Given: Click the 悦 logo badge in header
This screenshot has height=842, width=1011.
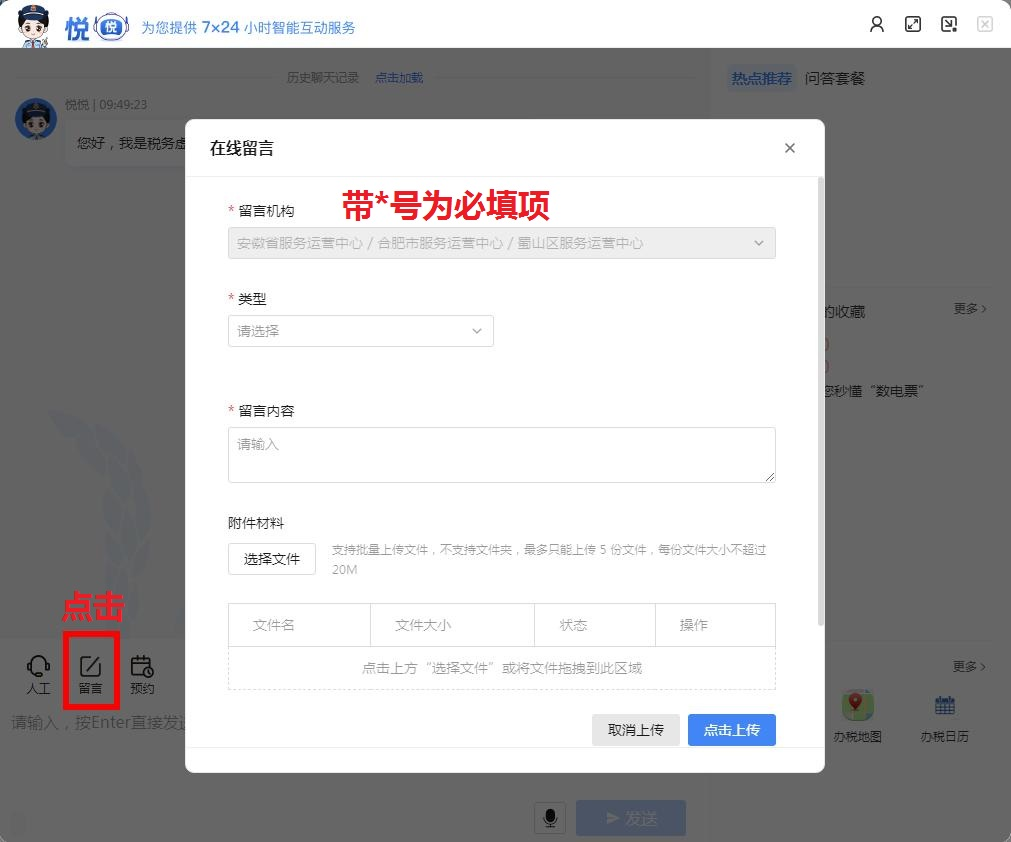Looking at the screenshot, I should [x=111, y=27].
